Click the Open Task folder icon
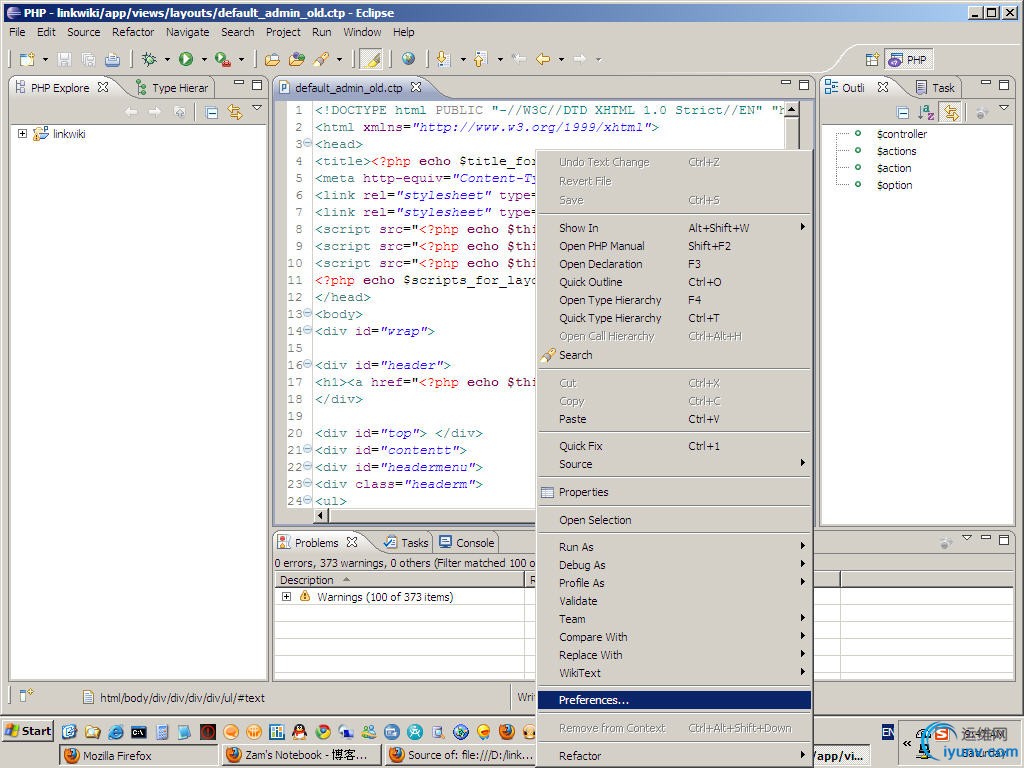This screenshot has width=1024, height=768. point(296,59)
